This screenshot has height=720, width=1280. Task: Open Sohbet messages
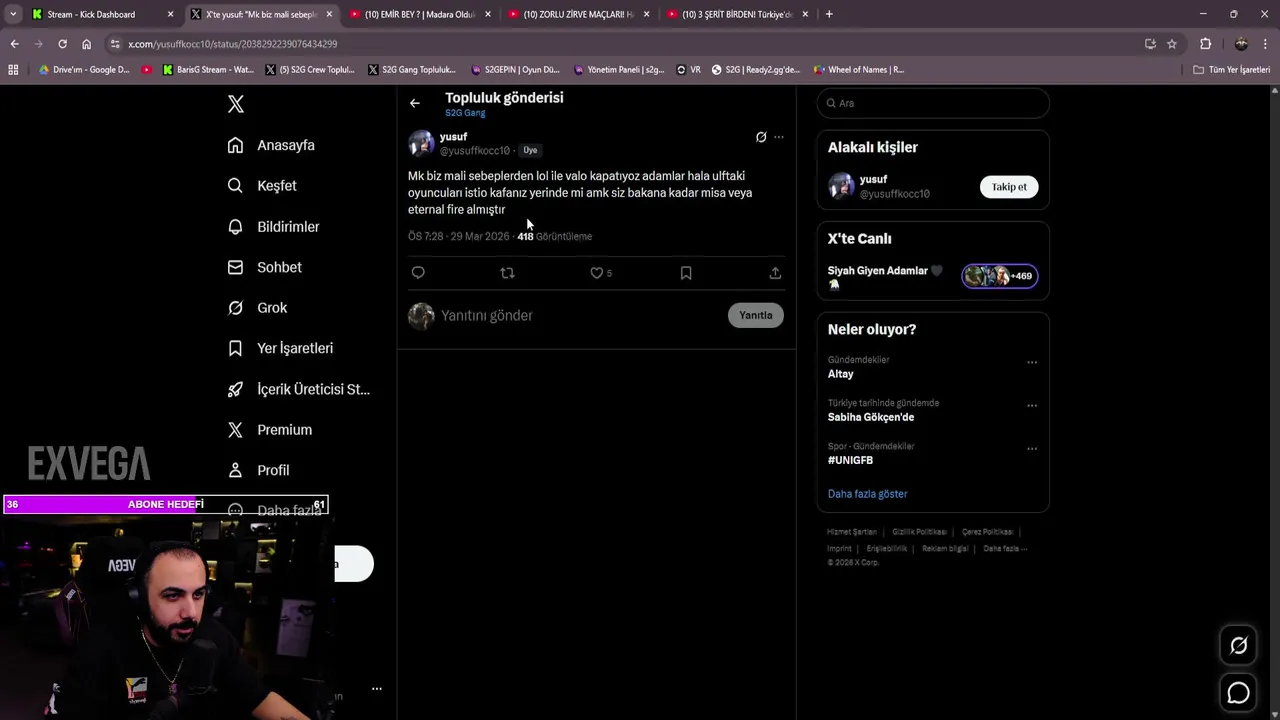pyautogui.click(x=264, y=267)
